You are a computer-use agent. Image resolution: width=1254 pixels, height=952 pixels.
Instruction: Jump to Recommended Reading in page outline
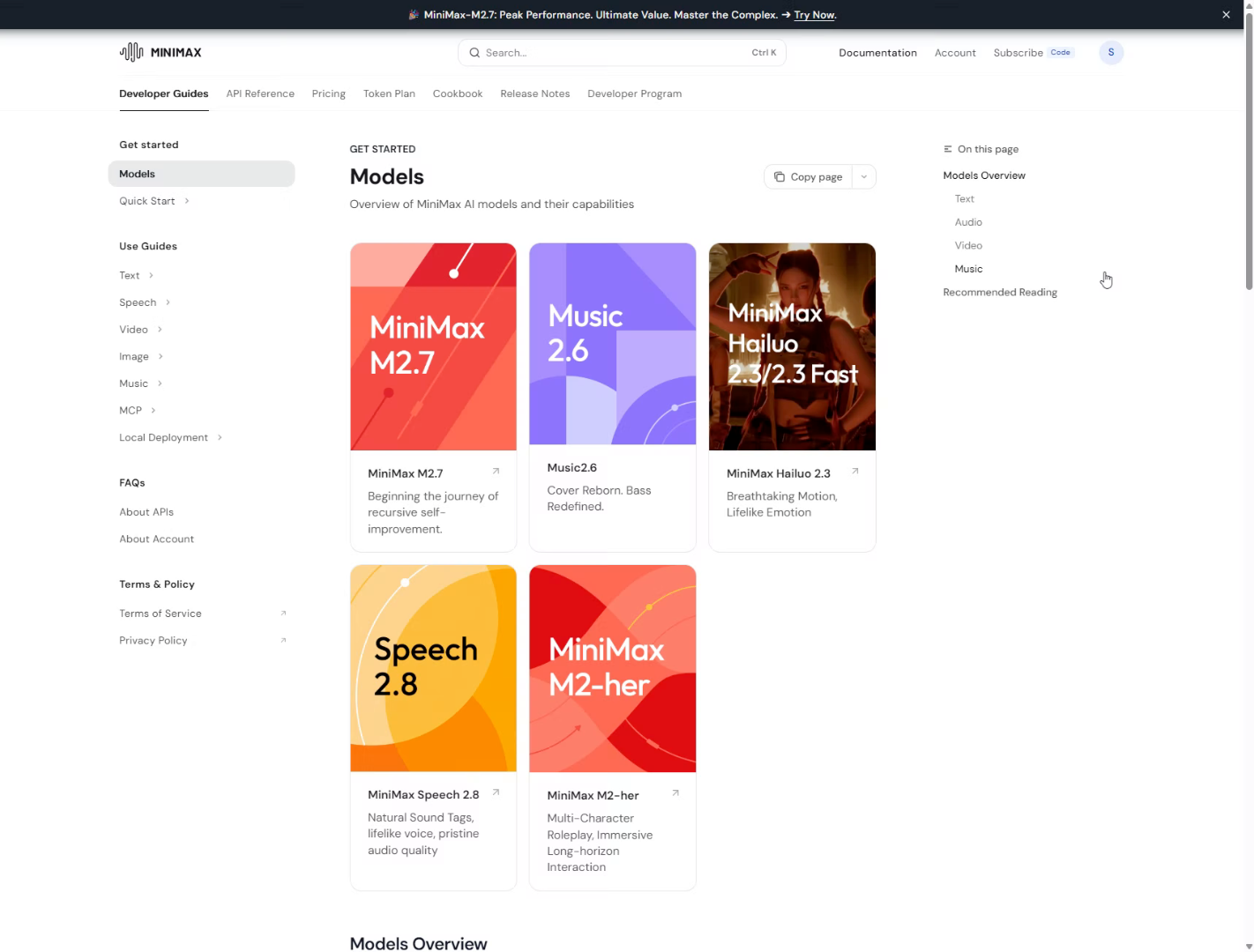[1000, 293]
